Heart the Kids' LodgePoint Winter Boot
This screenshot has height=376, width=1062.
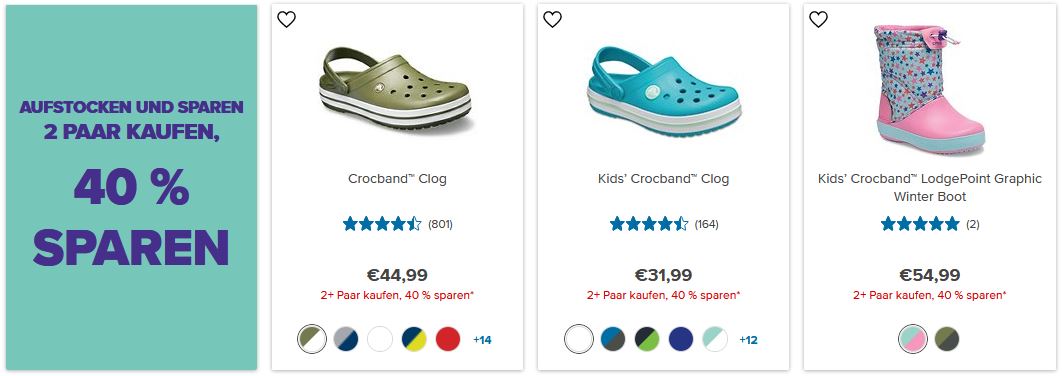point(819,20)
